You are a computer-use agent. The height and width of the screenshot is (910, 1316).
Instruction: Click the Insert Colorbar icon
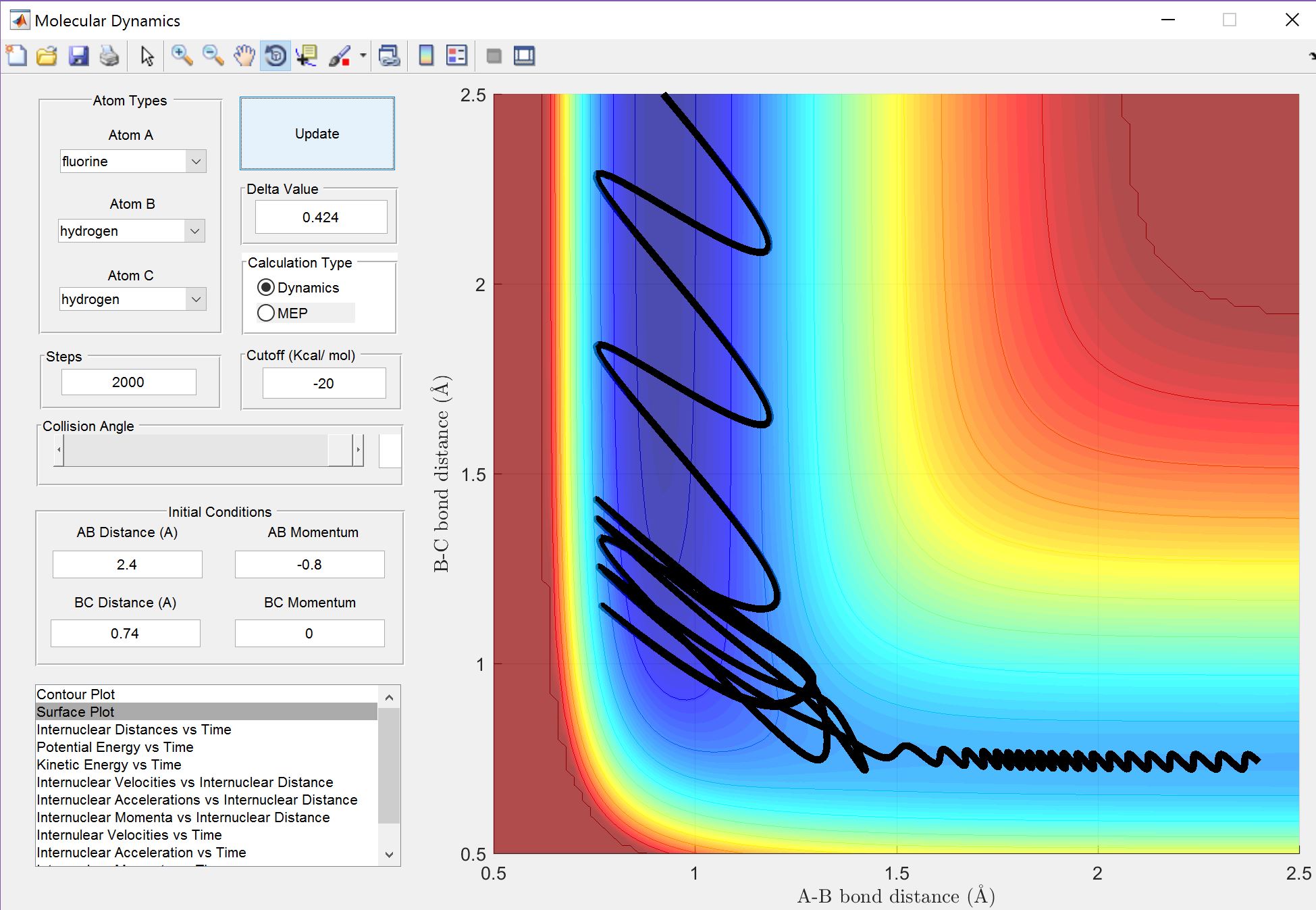pos(426,56)
